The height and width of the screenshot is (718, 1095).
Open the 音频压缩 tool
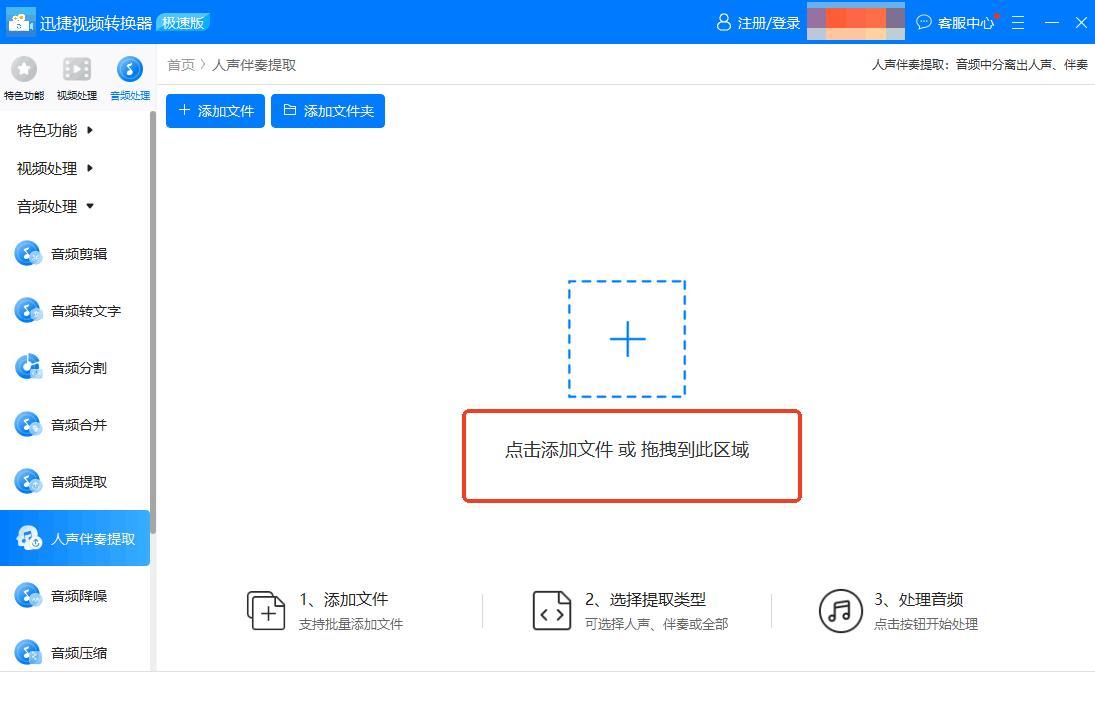click(x=78, y=653)
